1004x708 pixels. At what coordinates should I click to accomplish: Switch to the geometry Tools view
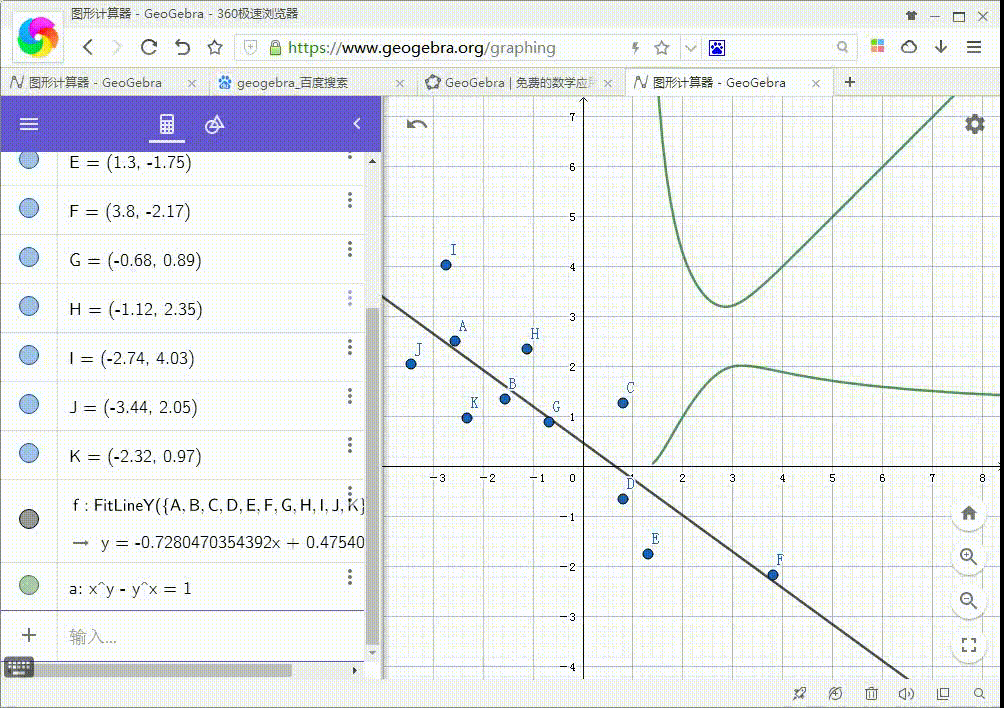[215, 124]
